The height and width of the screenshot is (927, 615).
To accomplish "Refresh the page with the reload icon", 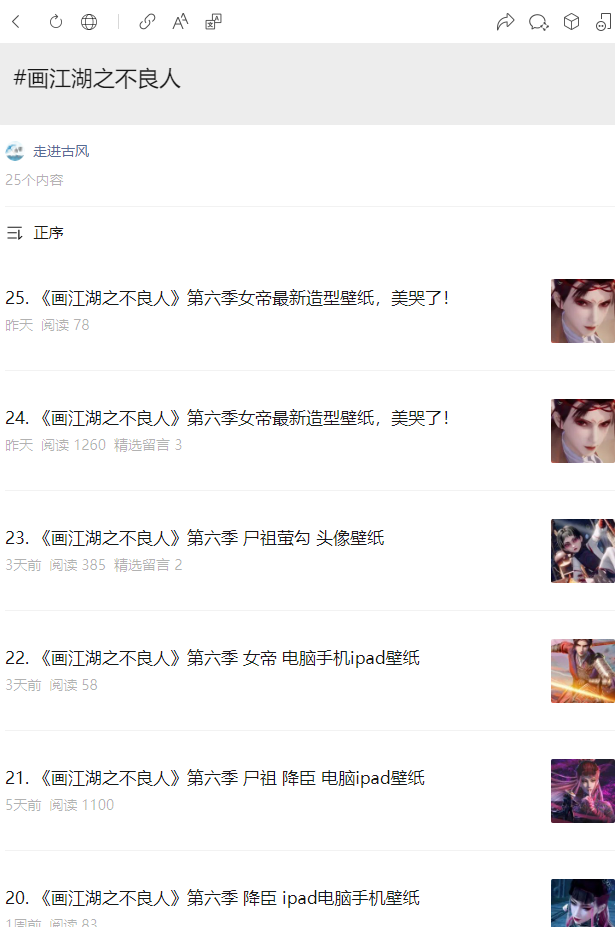I will tap(56, 22).
